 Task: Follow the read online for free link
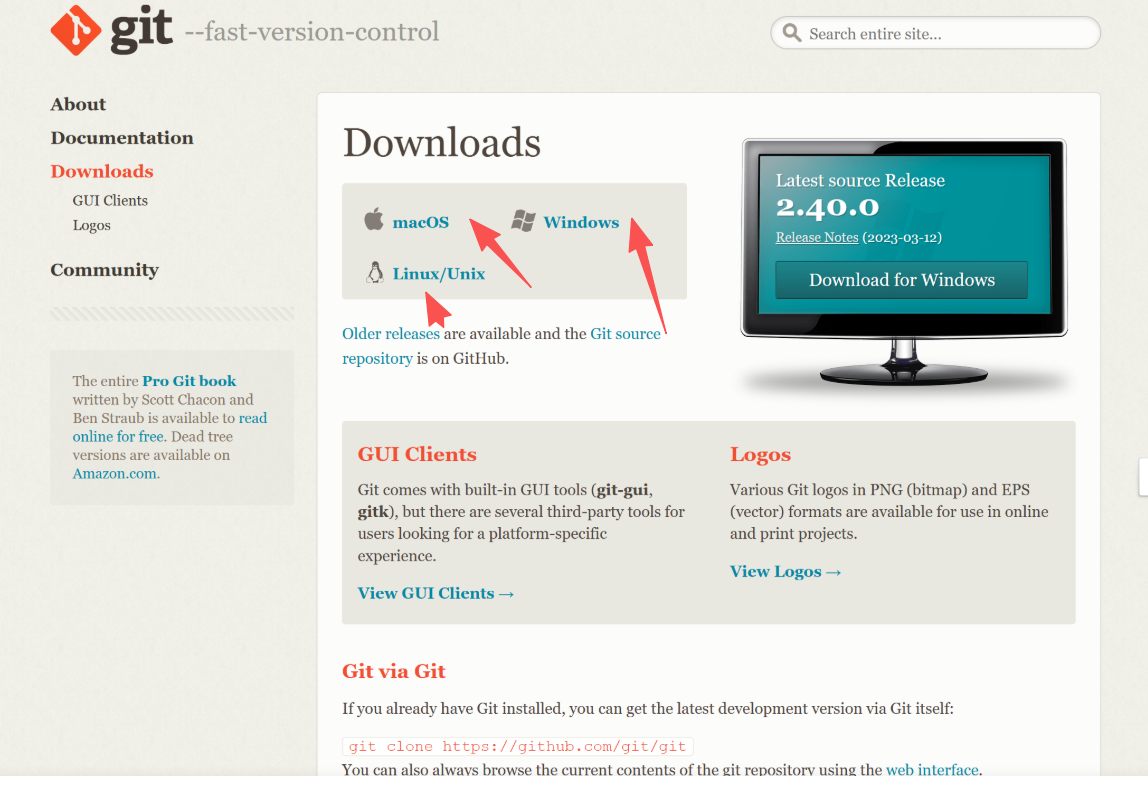click(x=170, y=427)
